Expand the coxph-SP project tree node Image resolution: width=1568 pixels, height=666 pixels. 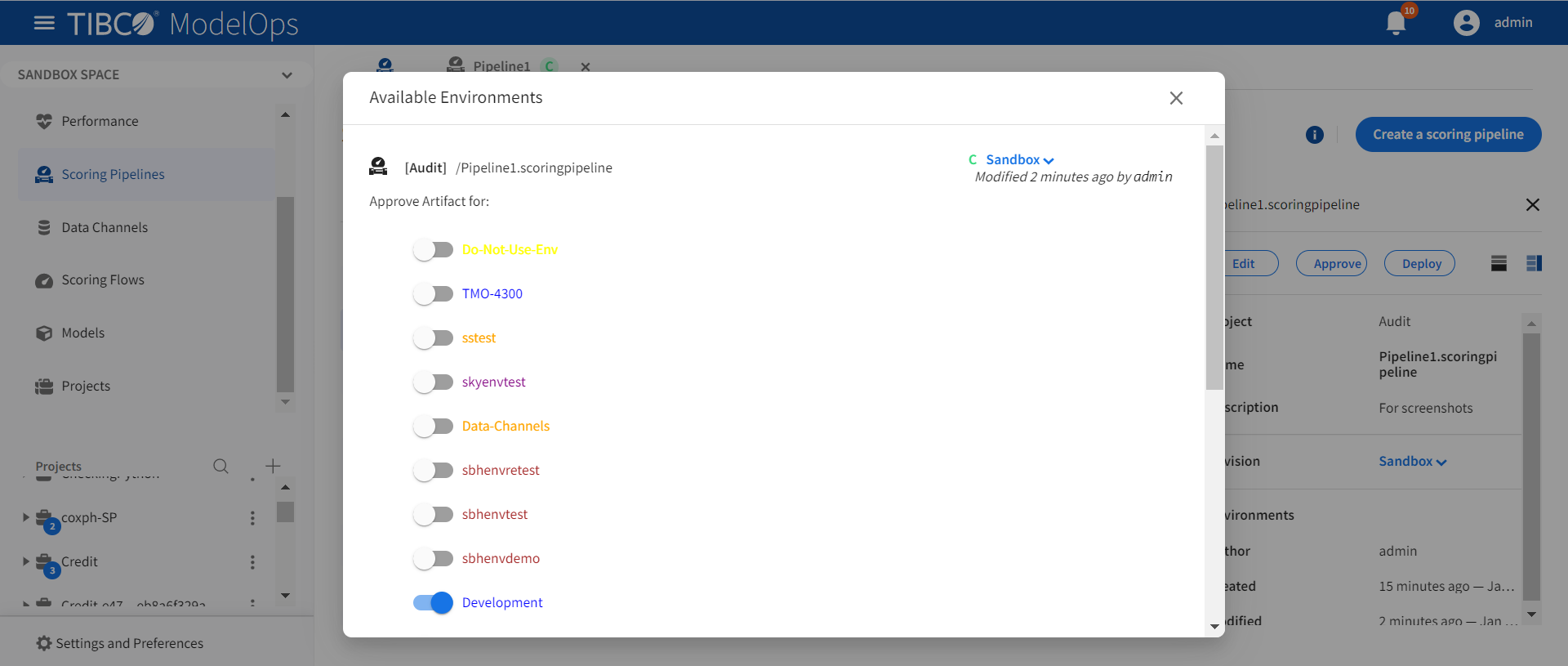coord(25,517)
